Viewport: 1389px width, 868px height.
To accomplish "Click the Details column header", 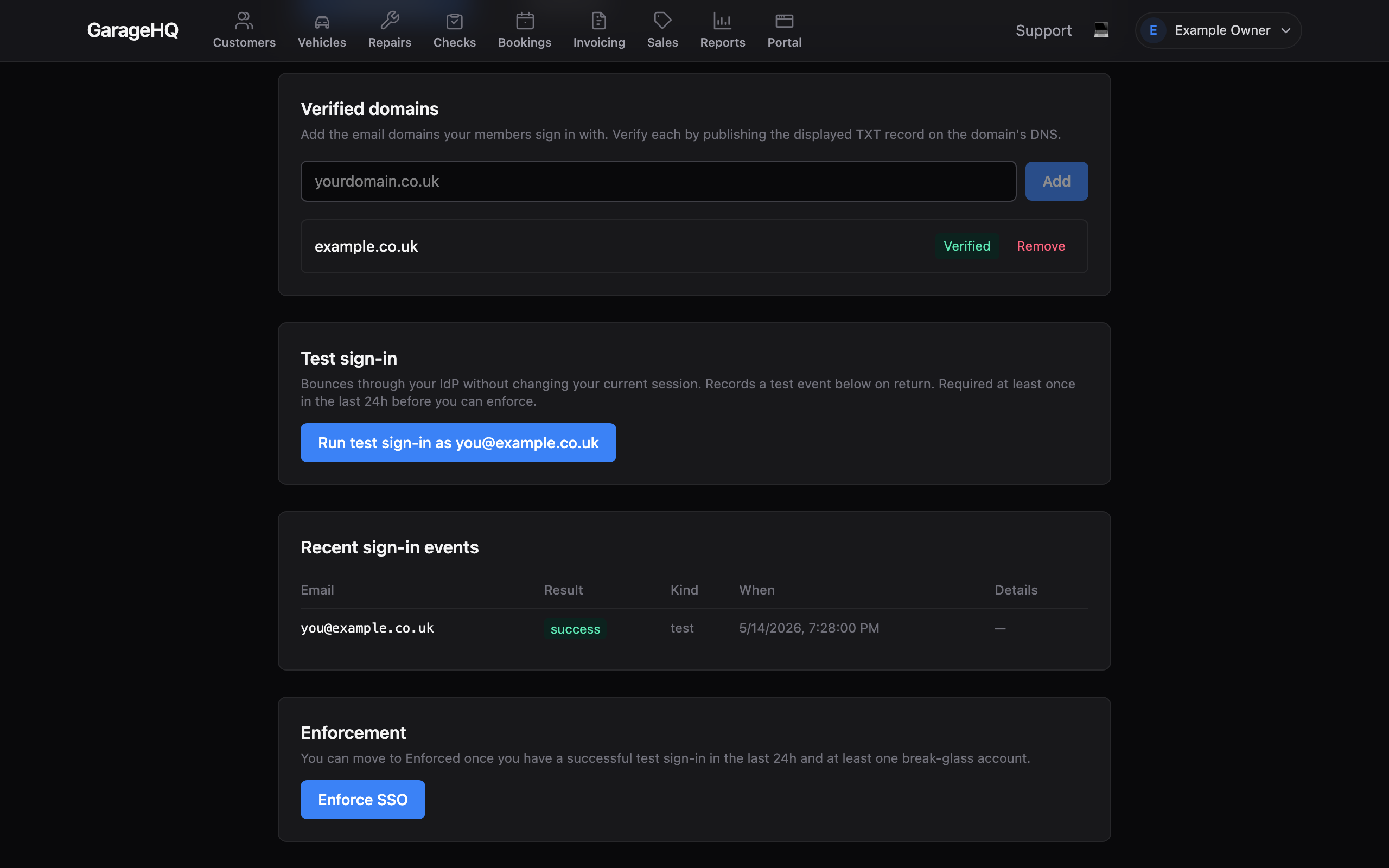I will [x=1016, y=590].
